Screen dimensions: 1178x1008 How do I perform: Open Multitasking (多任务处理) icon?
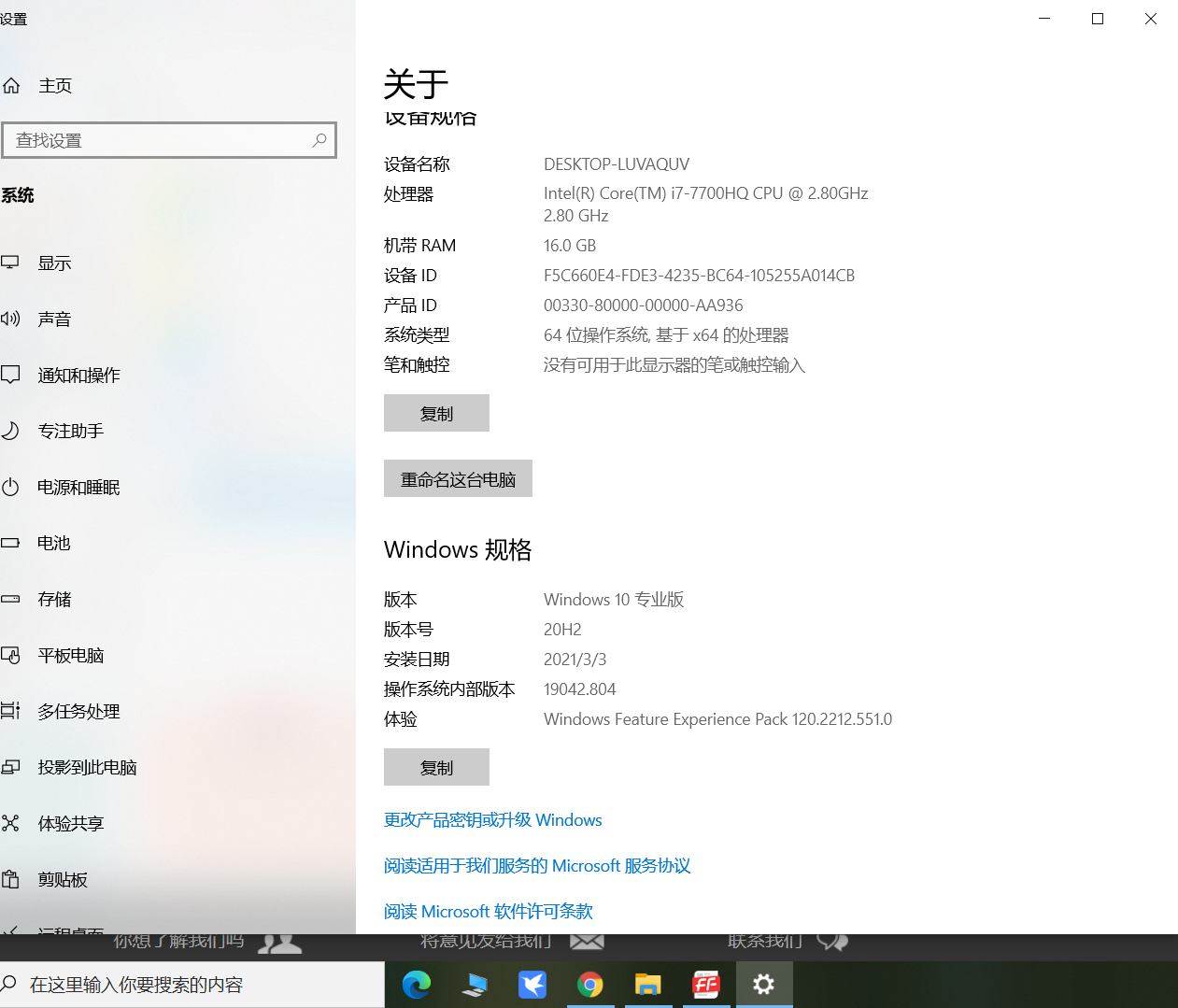click(x=10, y=711)
